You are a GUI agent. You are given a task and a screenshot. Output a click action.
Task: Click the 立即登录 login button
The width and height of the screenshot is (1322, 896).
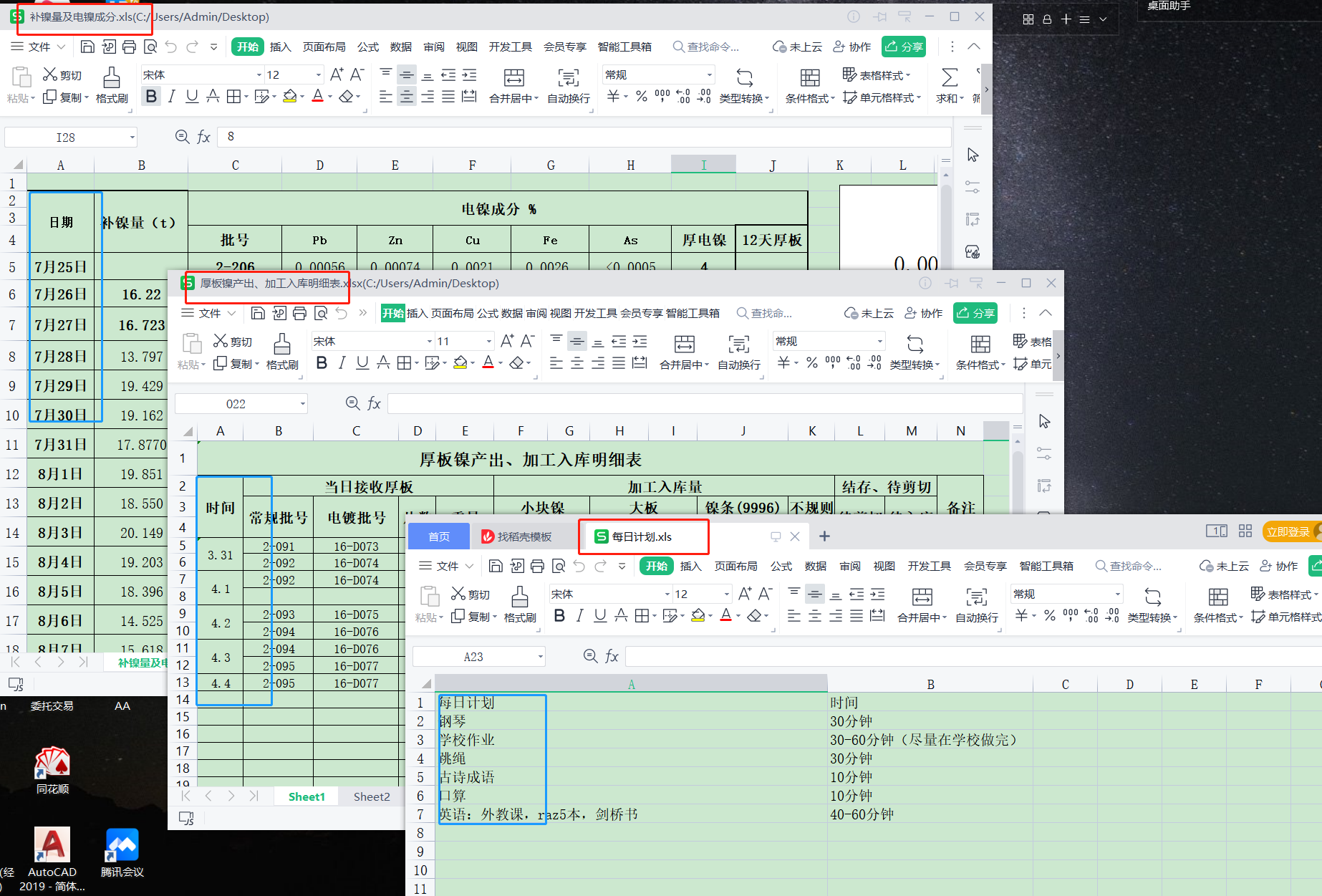[1290, 531]
